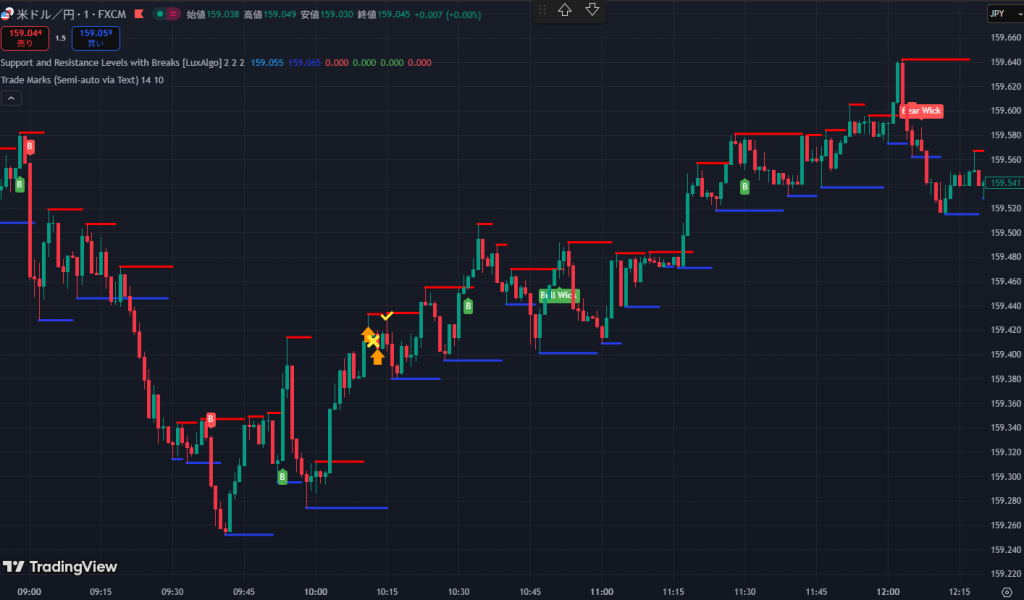Image resolution: width=1024 pixels, height=600 pixels.
Task: Click the TradingView logo
Action: tap(60, 567)
